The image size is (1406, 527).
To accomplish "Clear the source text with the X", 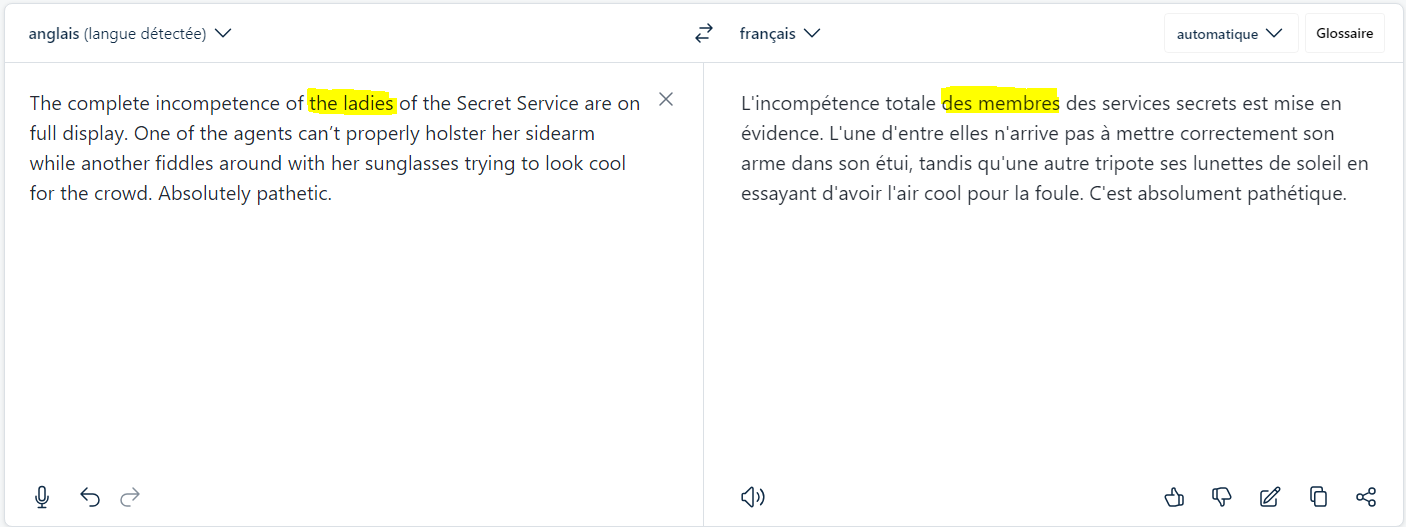I will tap(666, 99).
